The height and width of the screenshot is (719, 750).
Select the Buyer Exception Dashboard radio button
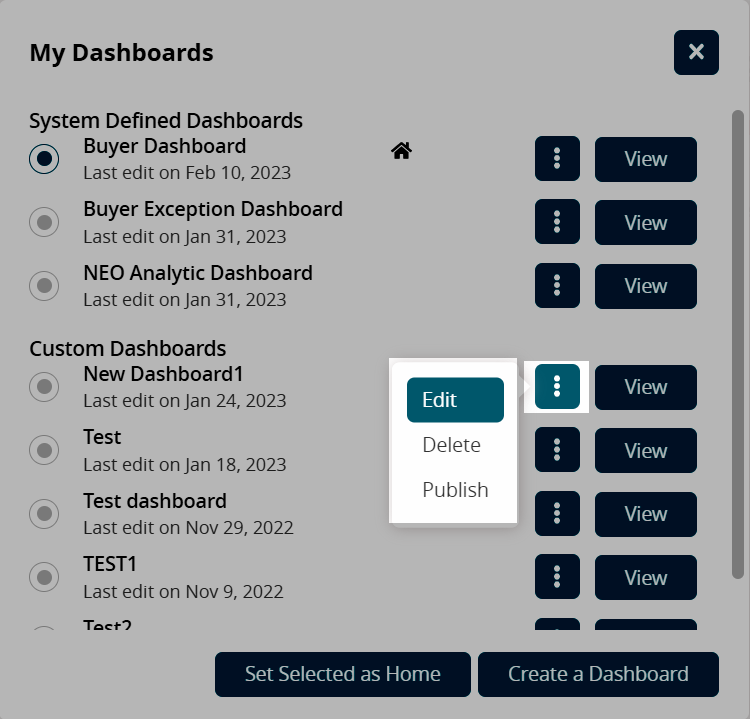[44, 222]
